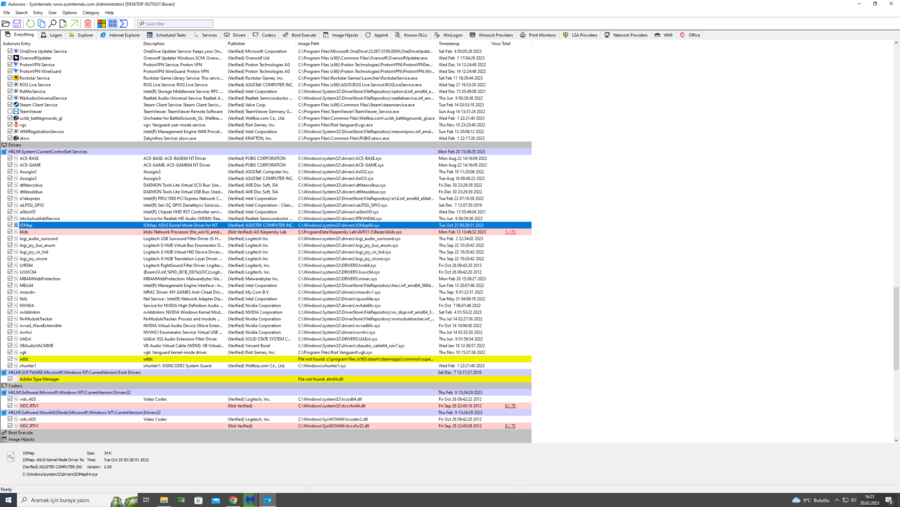The width and height of the screenshot is (900, 507).
Task: Sort by the Timestamp column header
Action: pos(463,44)
